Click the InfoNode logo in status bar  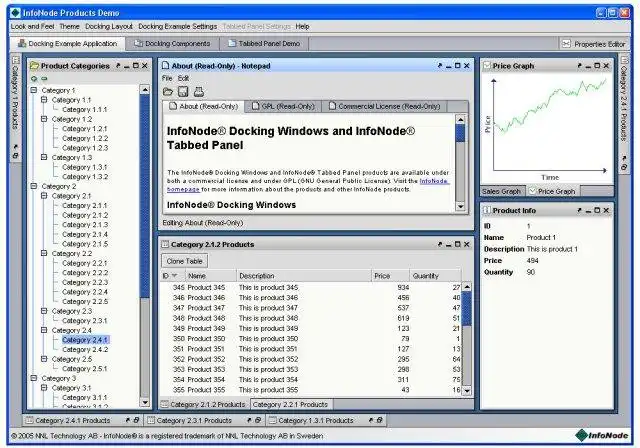(602, 435)
